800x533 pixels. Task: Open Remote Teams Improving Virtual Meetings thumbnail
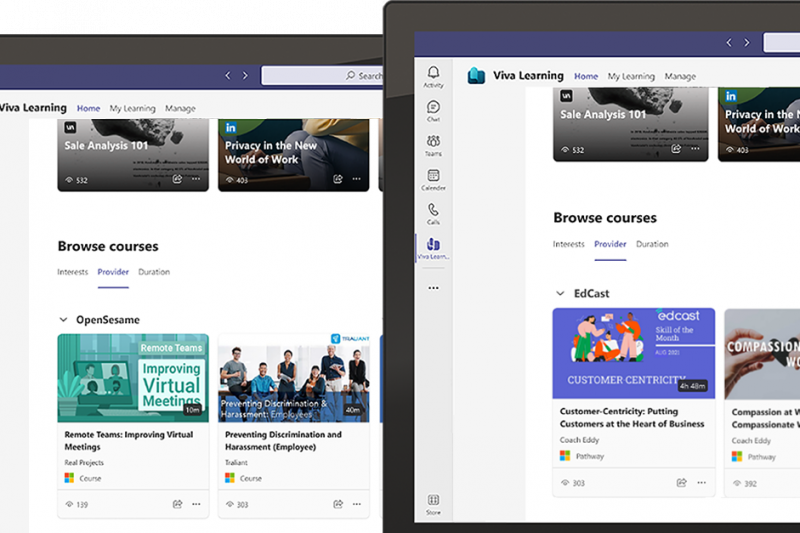click(133, 378)
